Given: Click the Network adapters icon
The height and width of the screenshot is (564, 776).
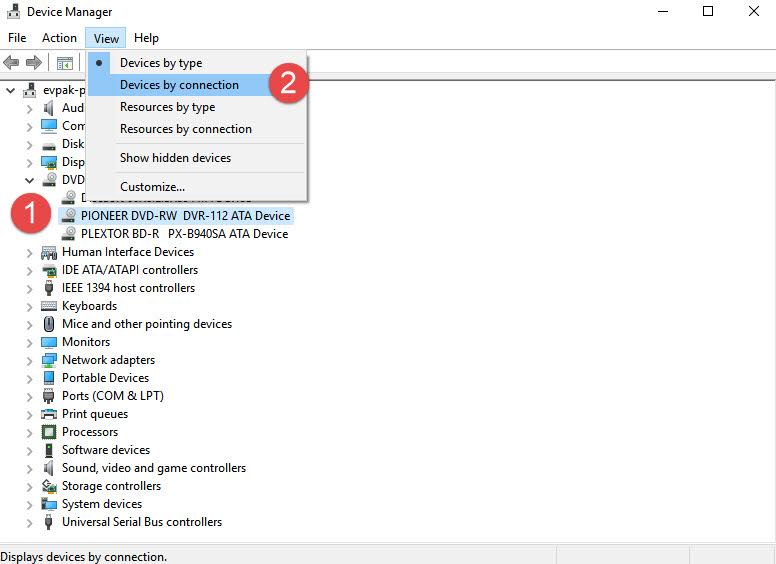Looking at the screenshot, I should (x=49, y=360).
